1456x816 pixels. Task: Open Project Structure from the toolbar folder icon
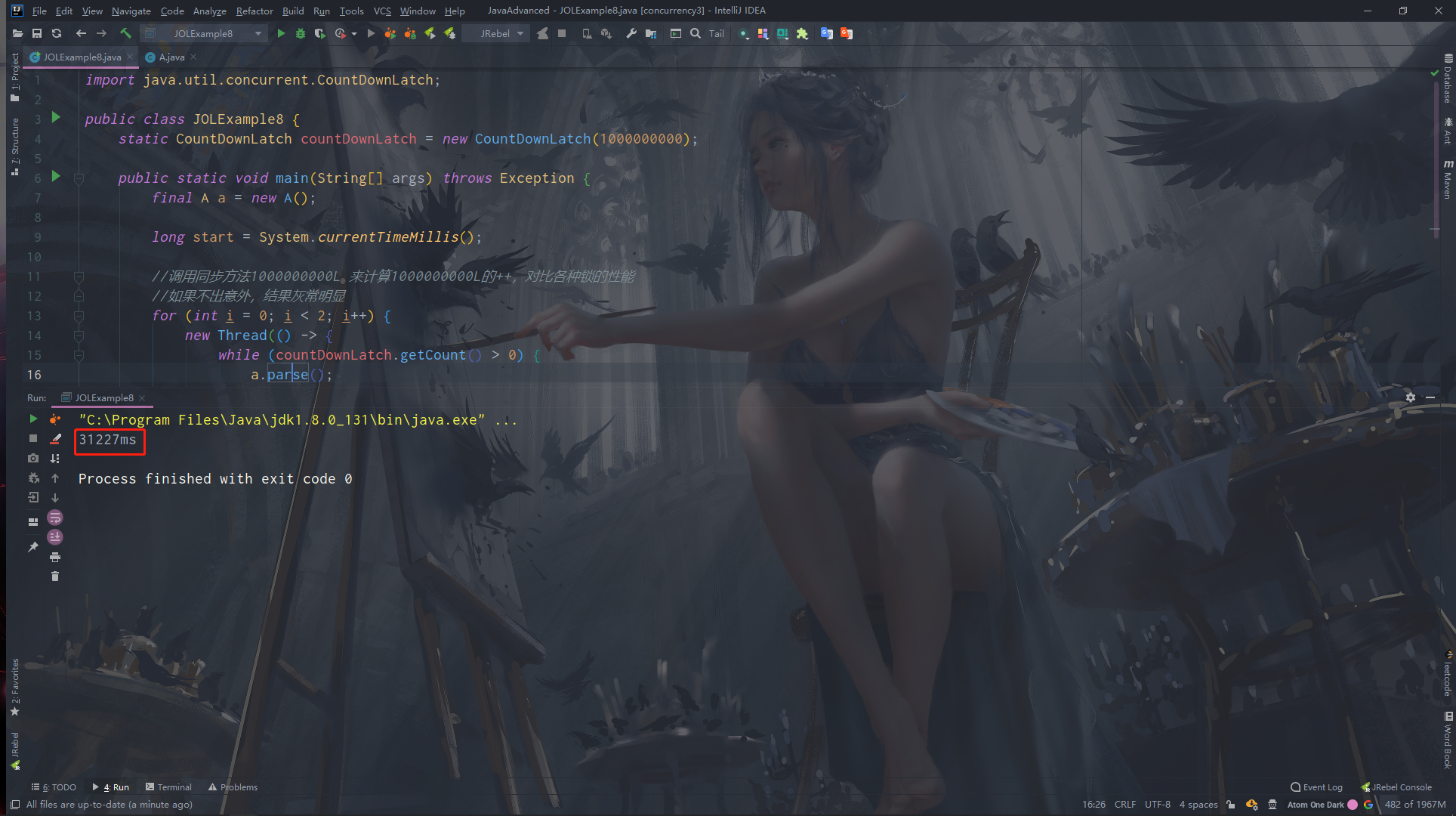click(x=651, y=33)
